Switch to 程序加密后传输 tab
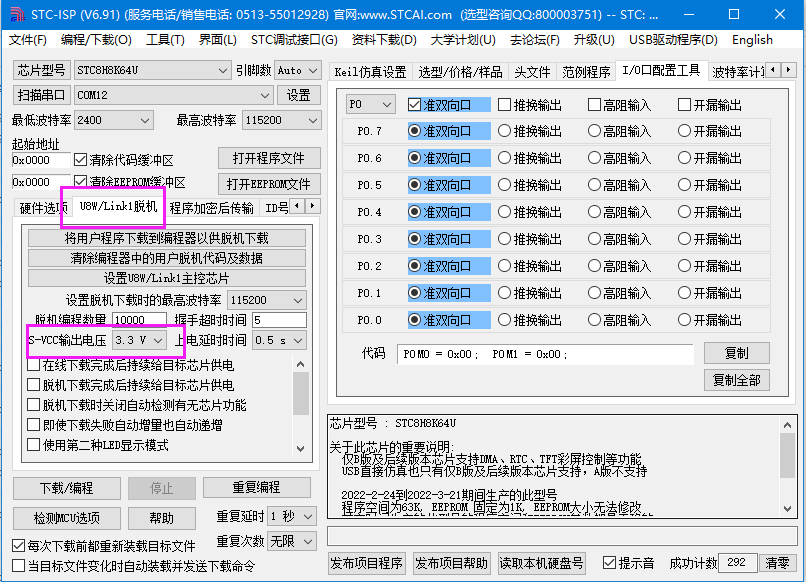 coord(211,208)
